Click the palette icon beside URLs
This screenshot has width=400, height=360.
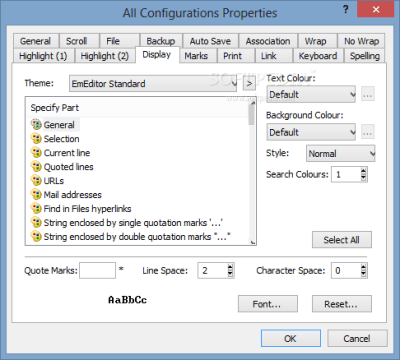click(x=36, y=180)
